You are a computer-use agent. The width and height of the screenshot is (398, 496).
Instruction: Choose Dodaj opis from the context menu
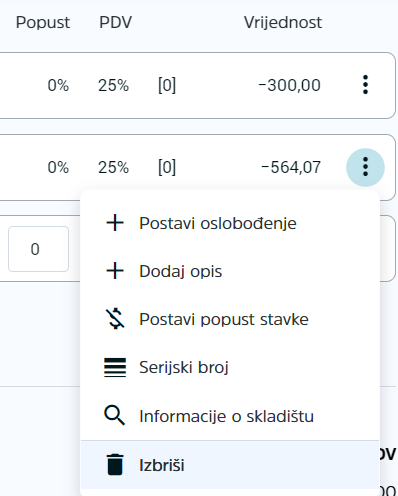[x=230, y=271]
